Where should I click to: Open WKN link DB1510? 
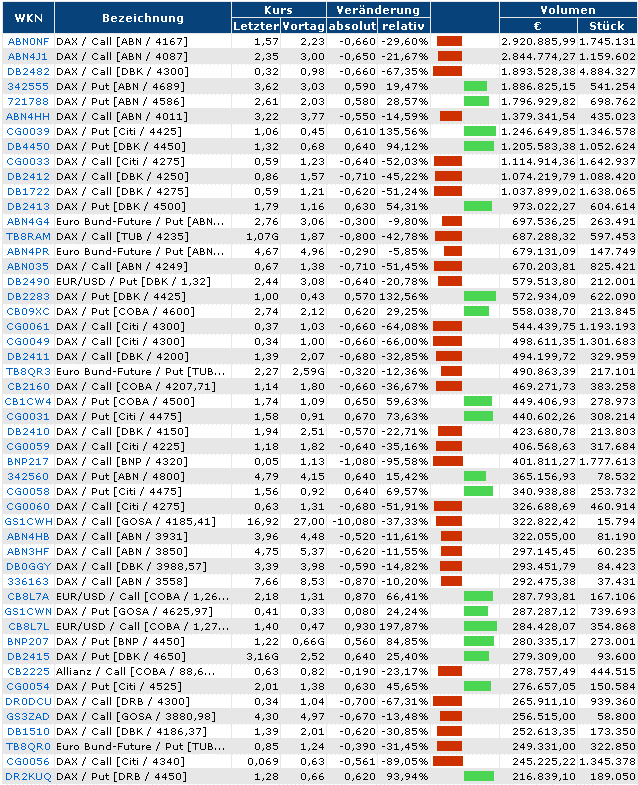tap(29, 732)
